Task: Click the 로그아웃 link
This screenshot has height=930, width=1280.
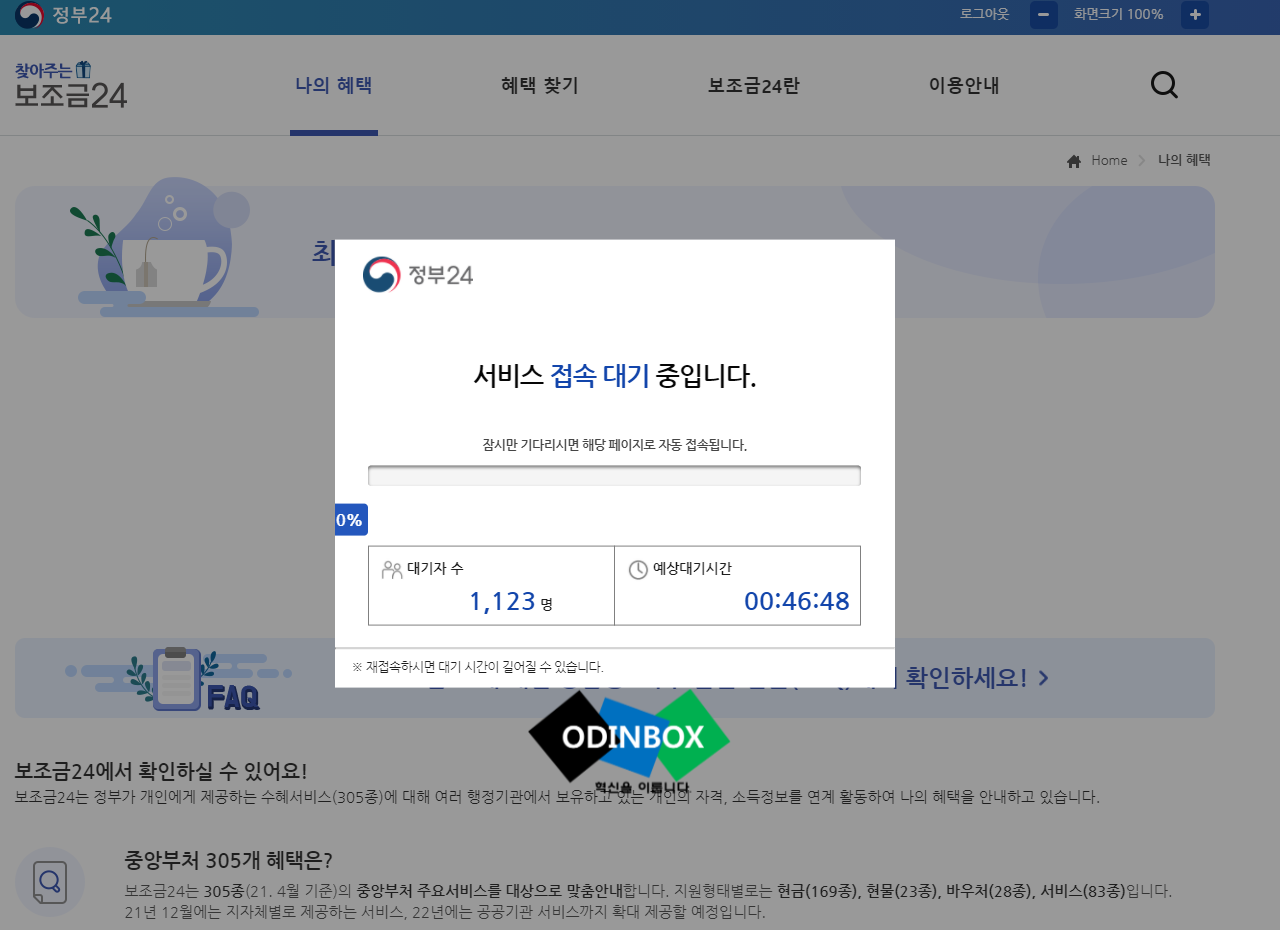Action: point(984,15)
